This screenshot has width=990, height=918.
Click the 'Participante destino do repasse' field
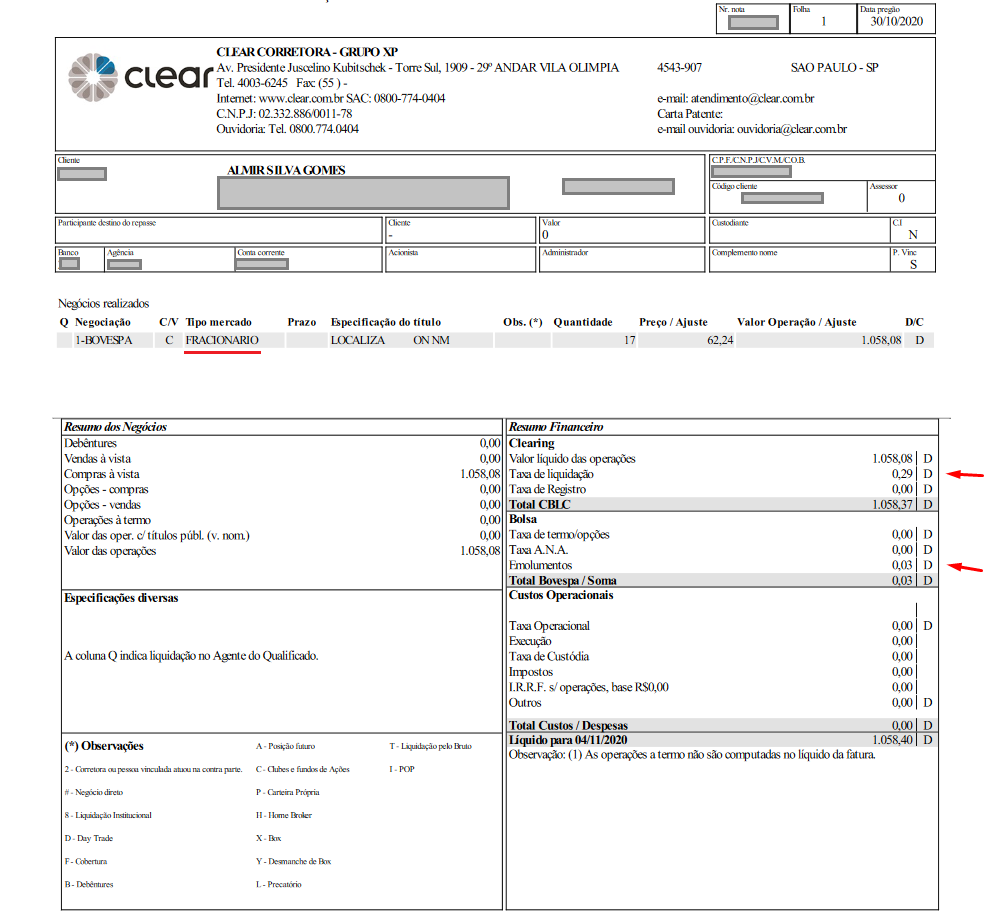pyautogui.click(x=218, y=230)
